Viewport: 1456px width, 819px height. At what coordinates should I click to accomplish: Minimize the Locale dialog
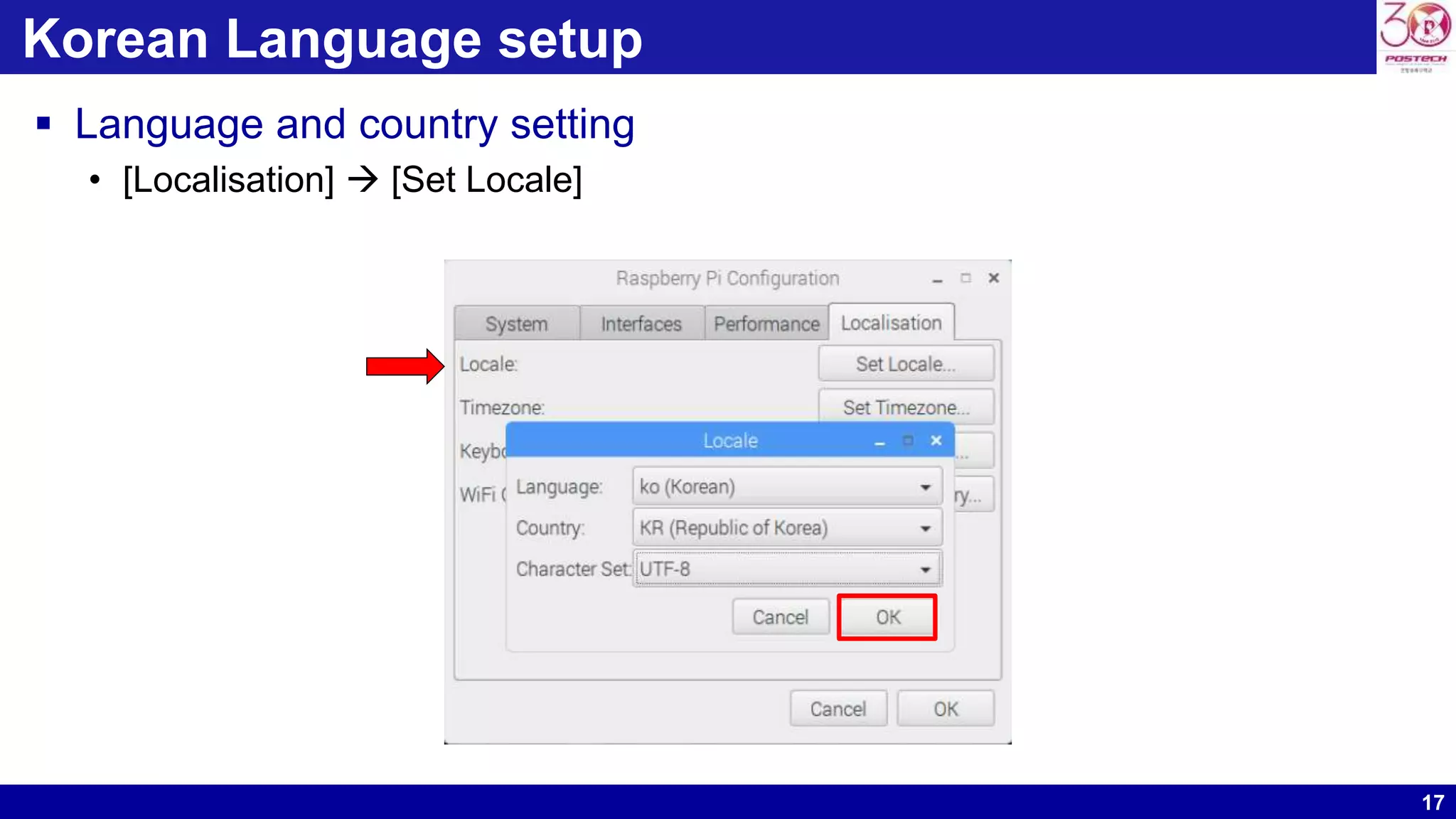pos(879,442)
